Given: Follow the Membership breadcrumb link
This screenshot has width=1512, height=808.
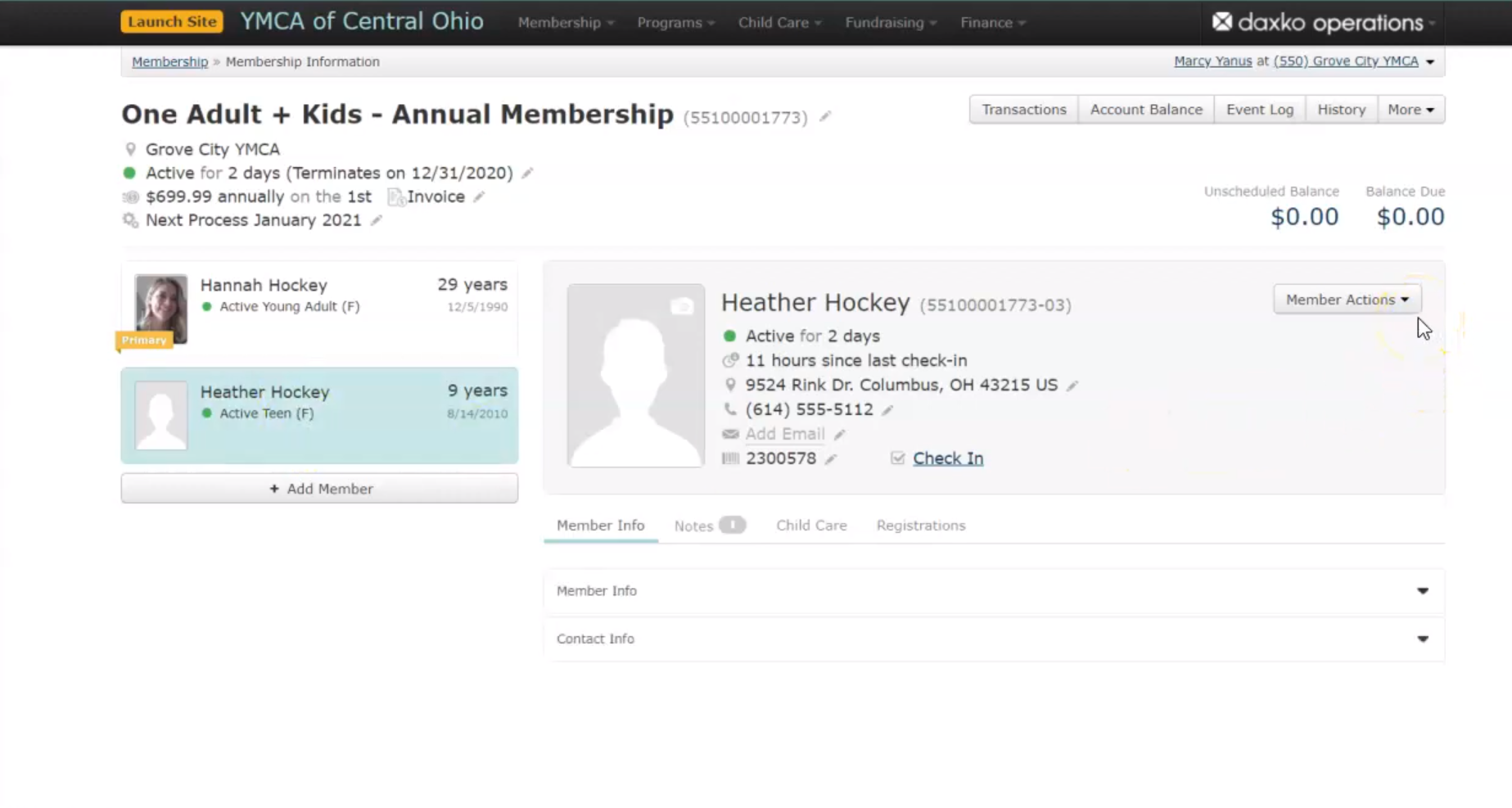Looking at the screenshot, I should (x=169, y=61).
